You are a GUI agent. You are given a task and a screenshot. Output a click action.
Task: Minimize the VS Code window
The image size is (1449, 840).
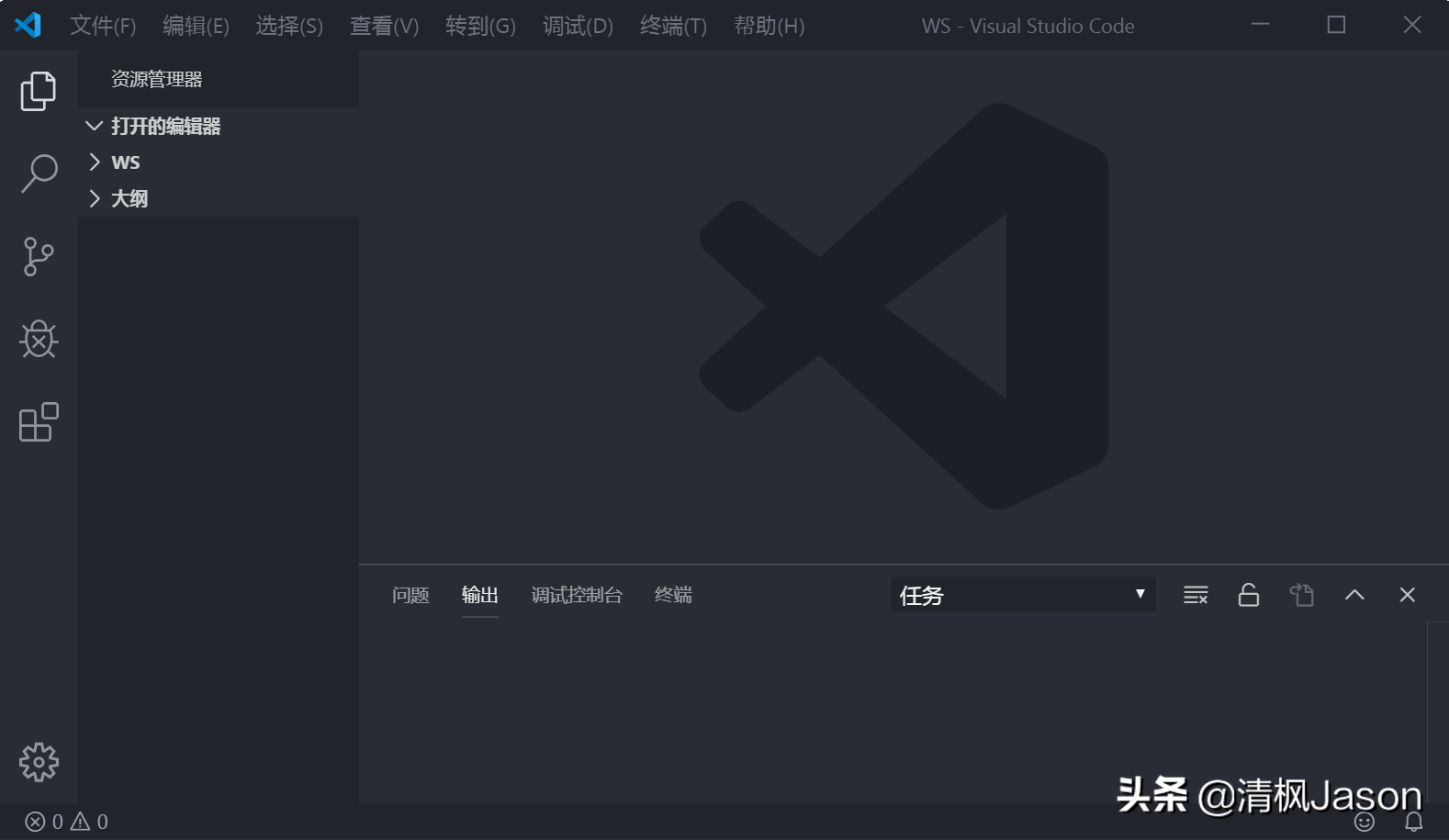[1261, 25]
